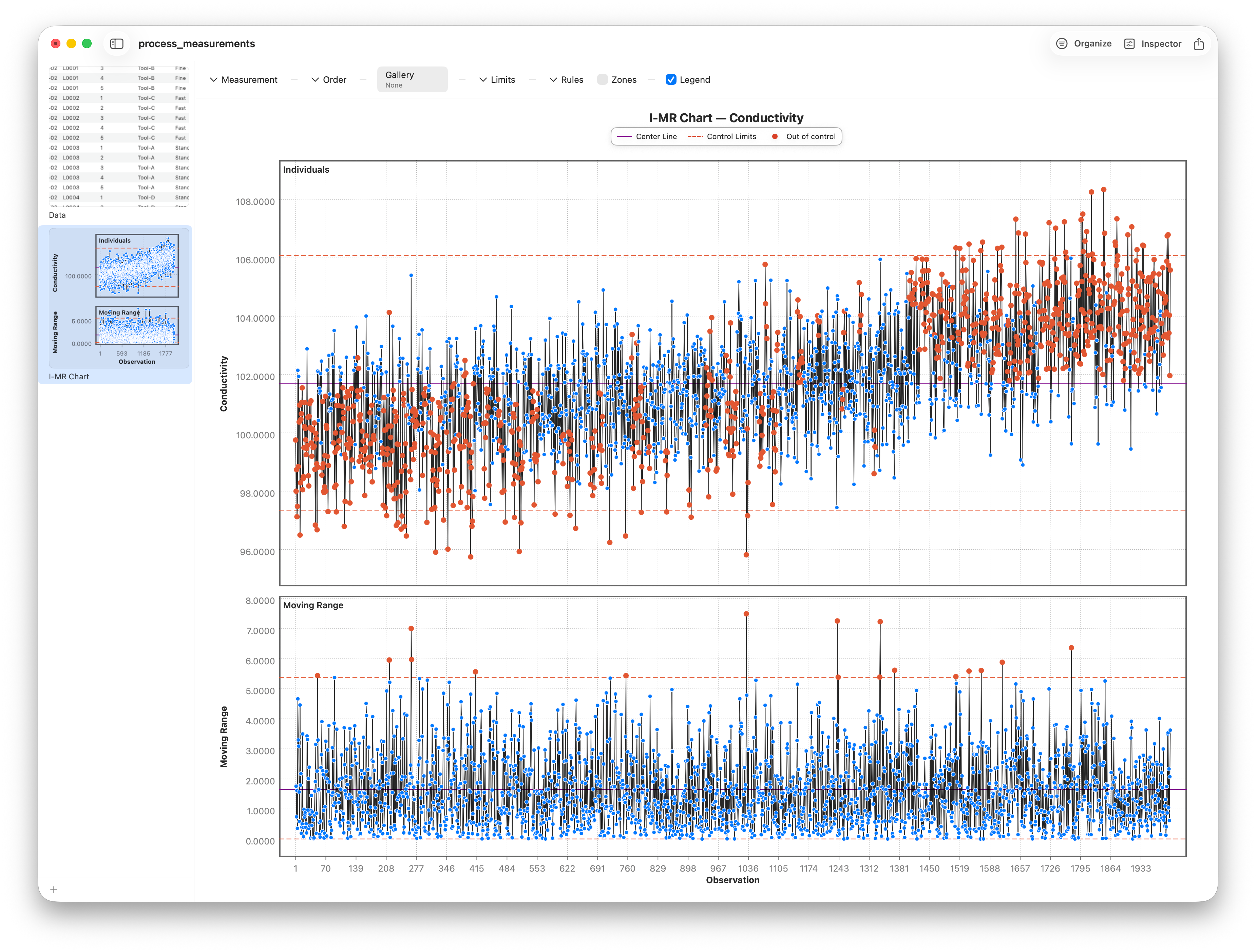Click the process_measurements document title
1256x952 pixels.
pos(196,44)
